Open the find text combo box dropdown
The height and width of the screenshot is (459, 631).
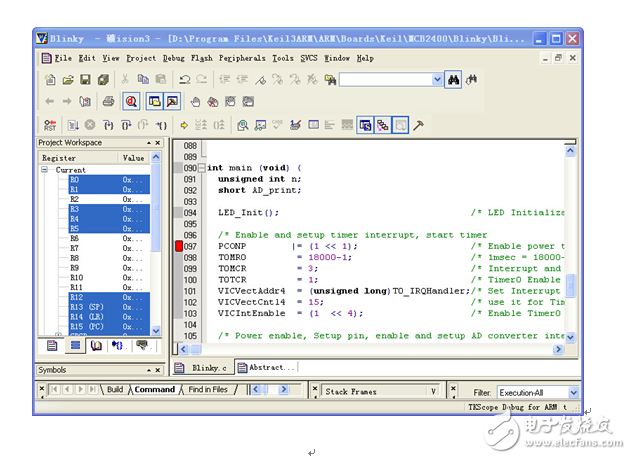[x=437, y=79]
